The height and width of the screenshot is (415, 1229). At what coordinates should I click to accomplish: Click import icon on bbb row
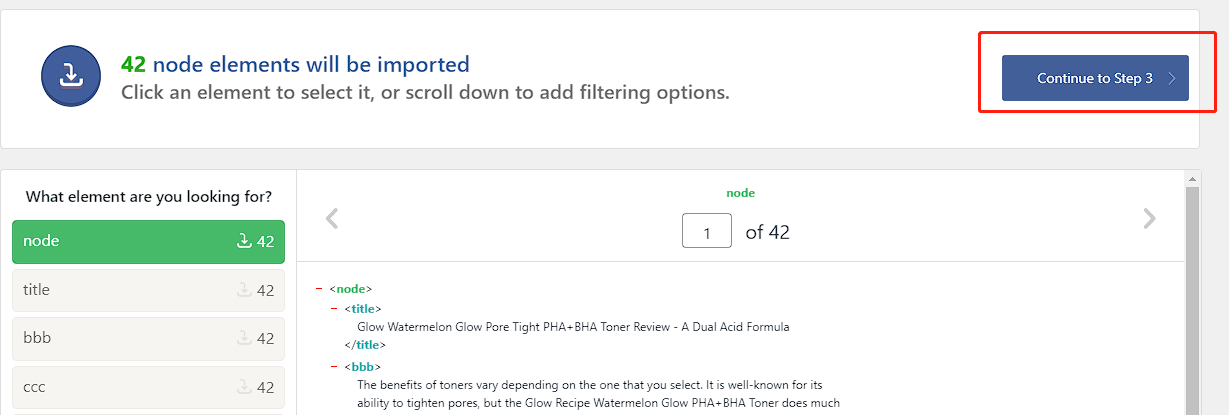(x=243, y=338)
